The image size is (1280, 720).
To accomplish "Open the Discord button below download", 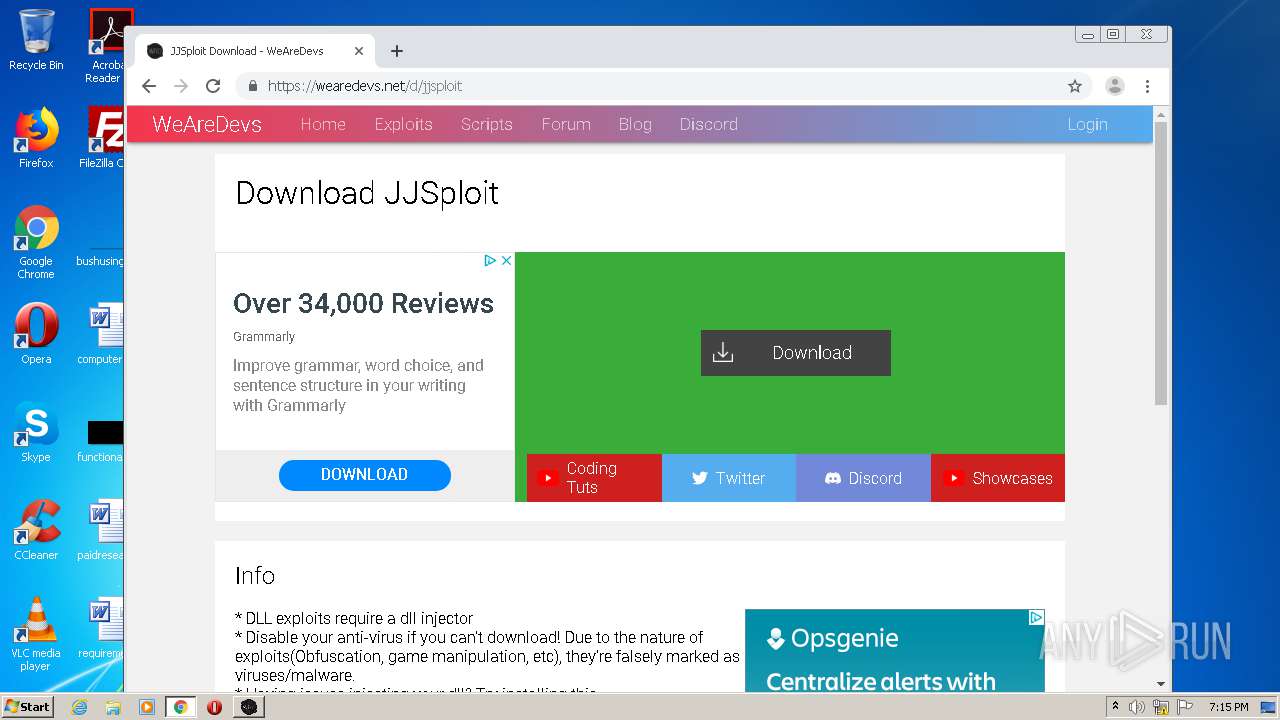I will coord(863,478).
